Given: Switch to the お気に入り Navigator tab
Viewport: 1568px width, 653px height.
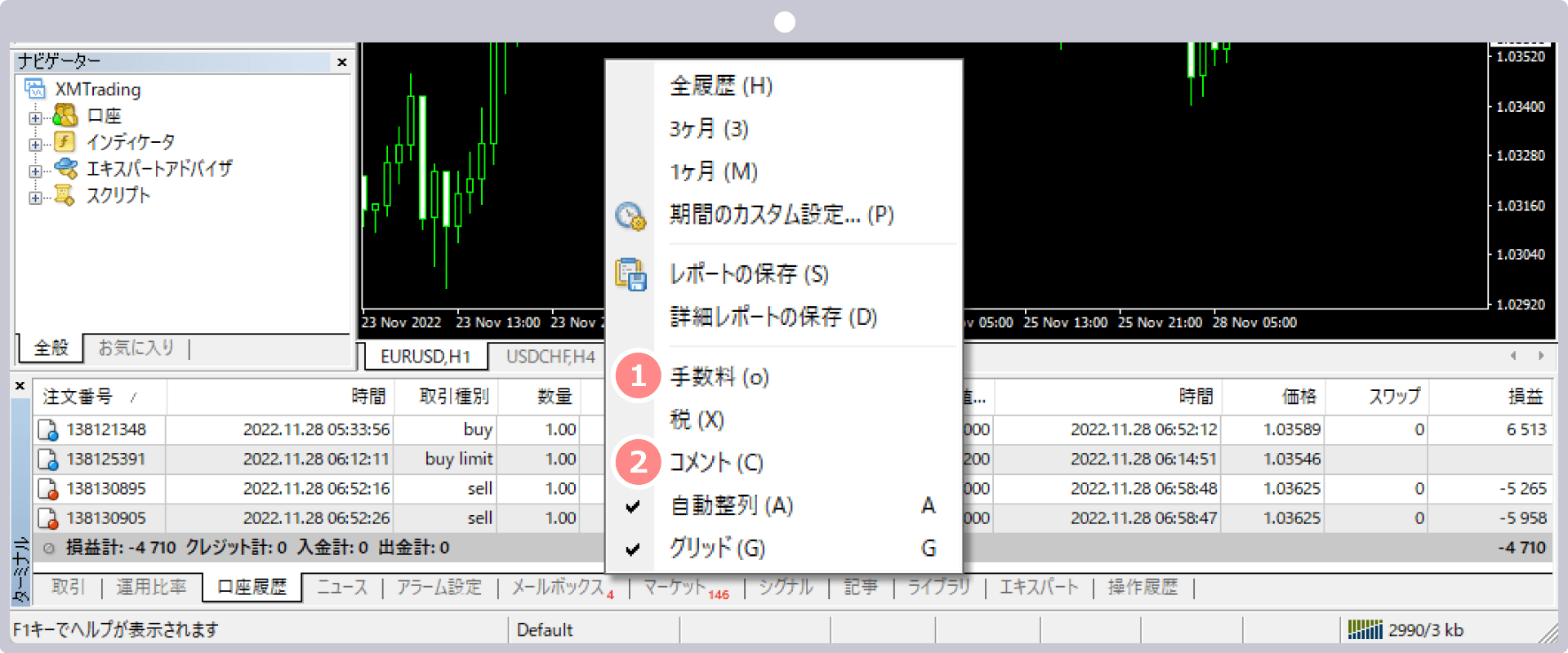Looking at the screenshot, I should (136, 348).
